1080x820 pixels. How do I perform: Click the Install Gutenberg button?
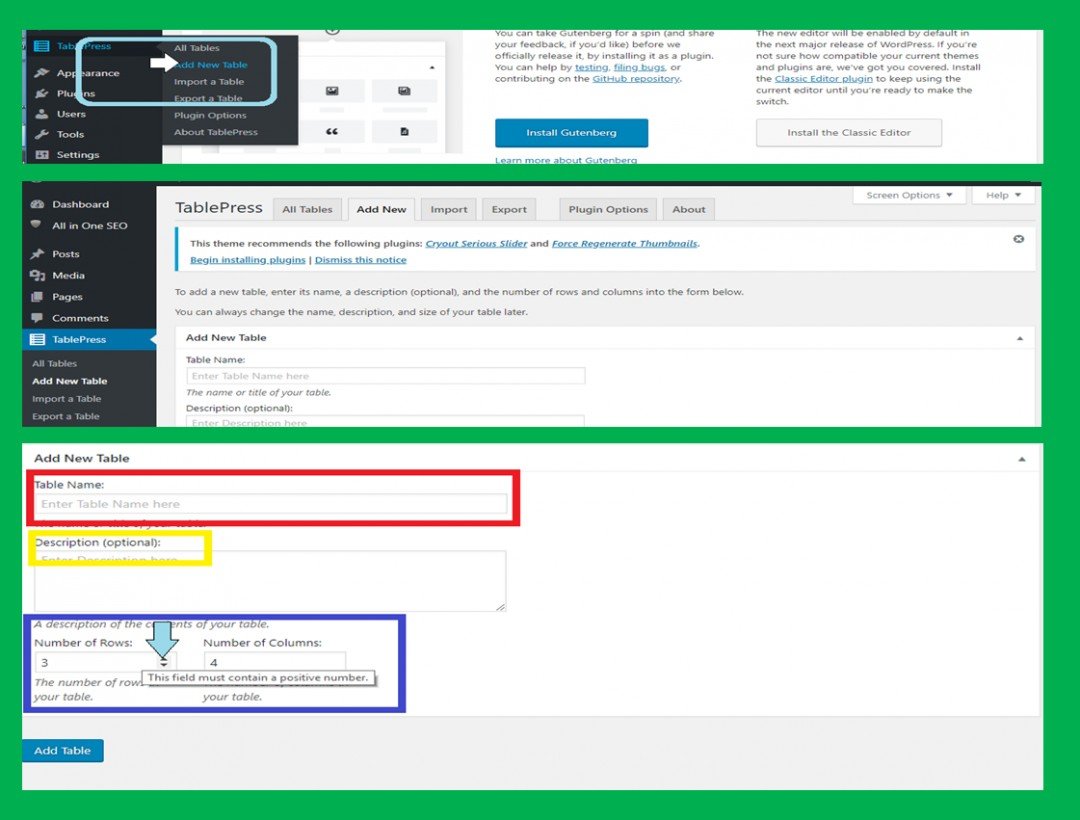pyautogui.click(x=571, y=133)
